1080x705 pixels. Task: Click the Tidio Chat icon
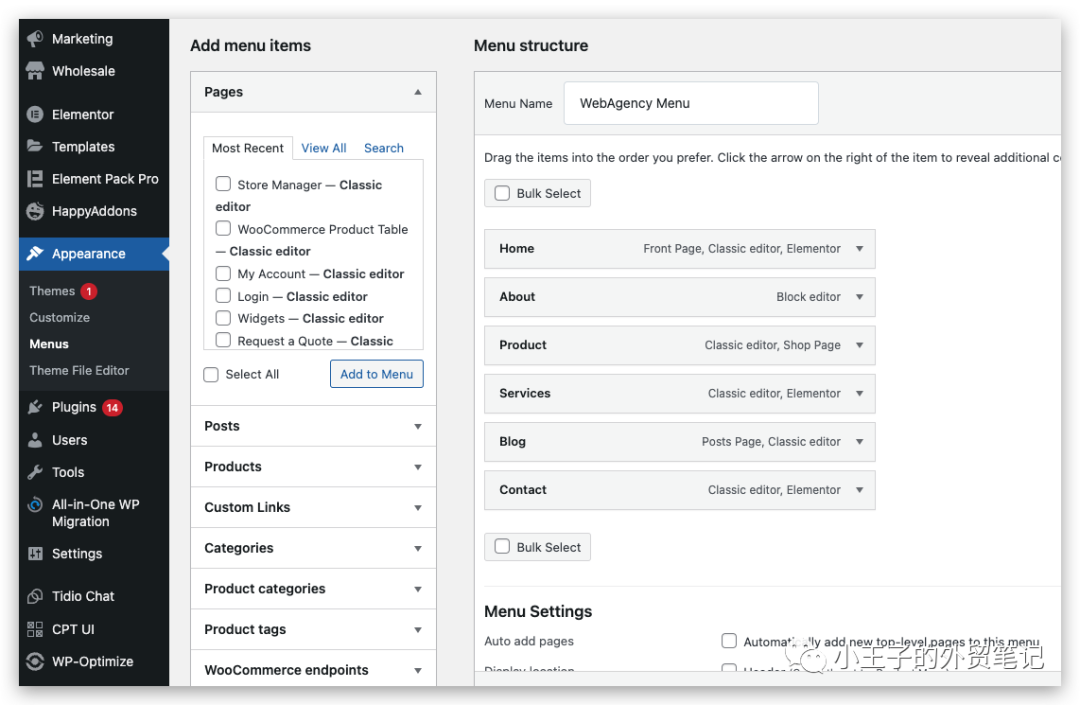coord(35,596)
